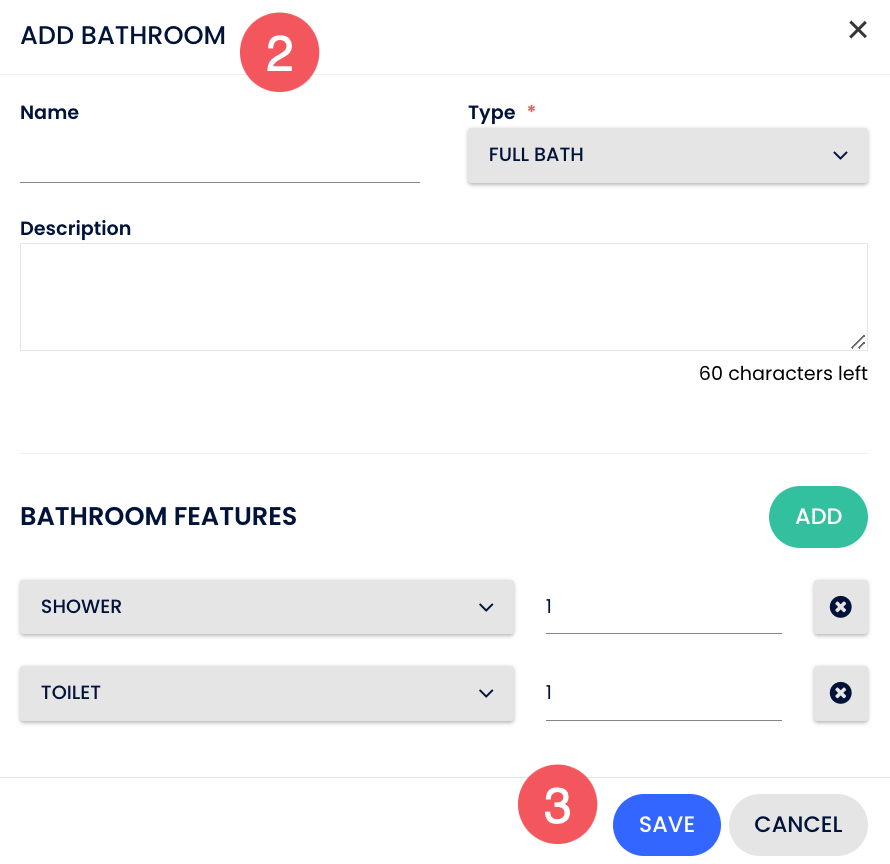The width and height of the screenshot is (890, 864).
Task: Expand the Shower feature dropdown
Action: (x=266, y=607)
